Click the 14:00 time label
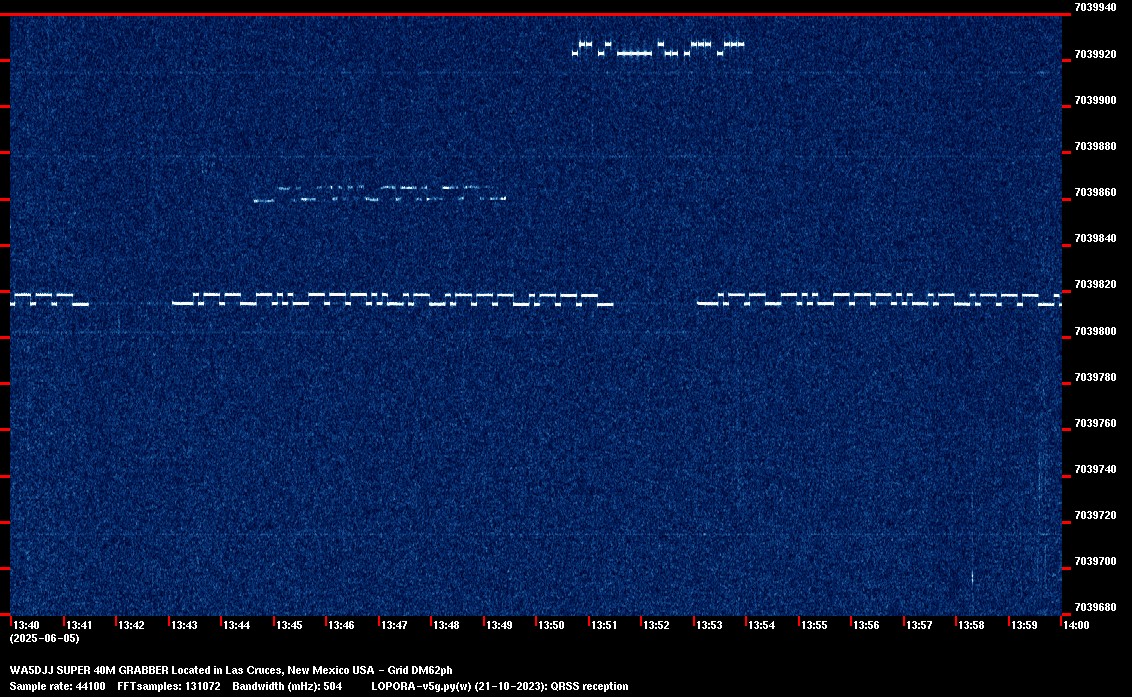The width and height of the screenshot is (1132, 697). point(1076,625)
